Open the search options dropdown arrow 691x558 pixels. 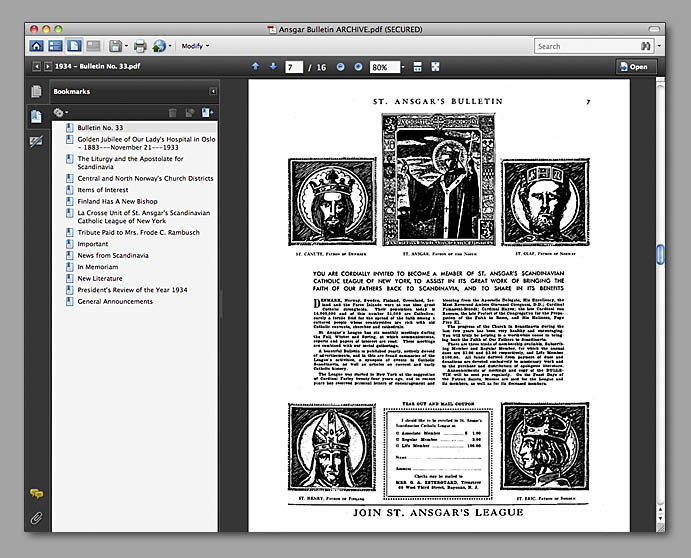click(x=659, y=46)
